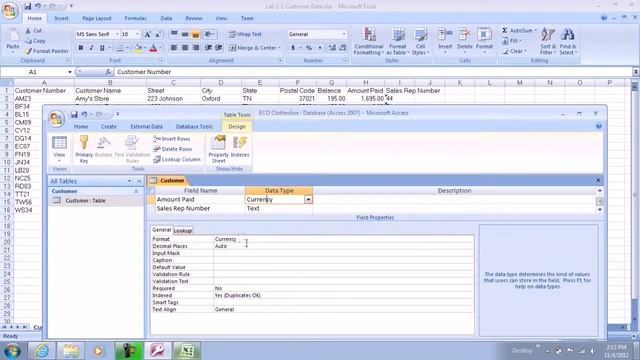Click AutoSum in Excel Editing group
The width and height of the screenshot is (640, 360).
pyautogui.click(x=518, y=31)
